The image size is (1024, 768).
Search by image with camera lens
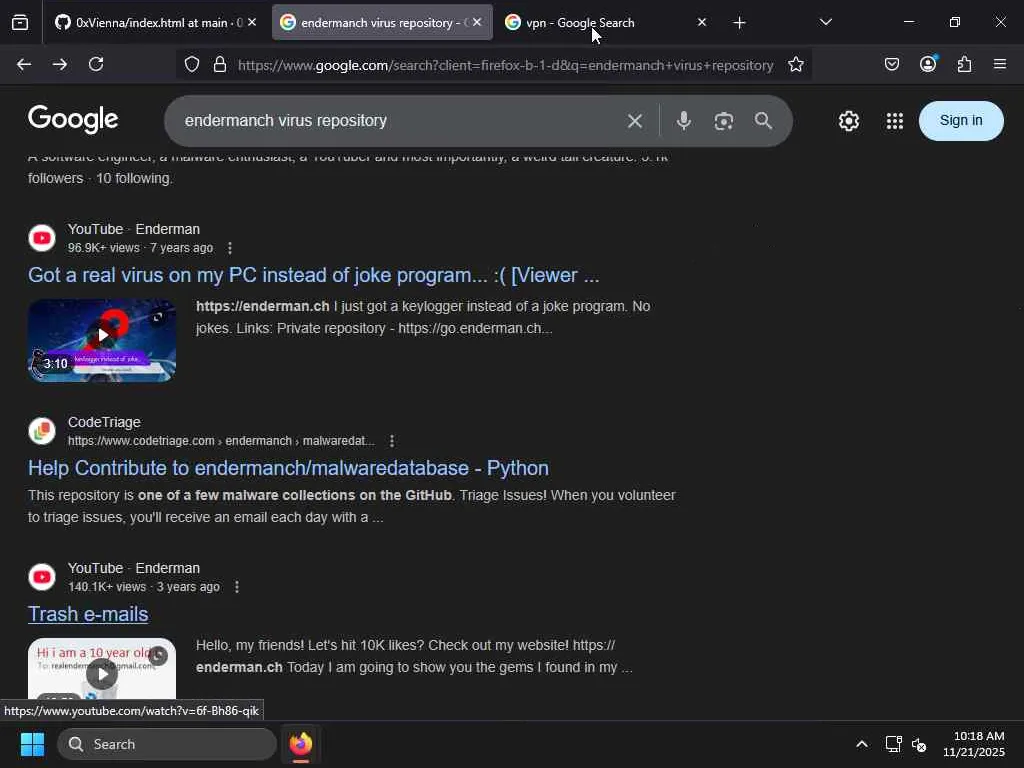[x=724, y=121]
